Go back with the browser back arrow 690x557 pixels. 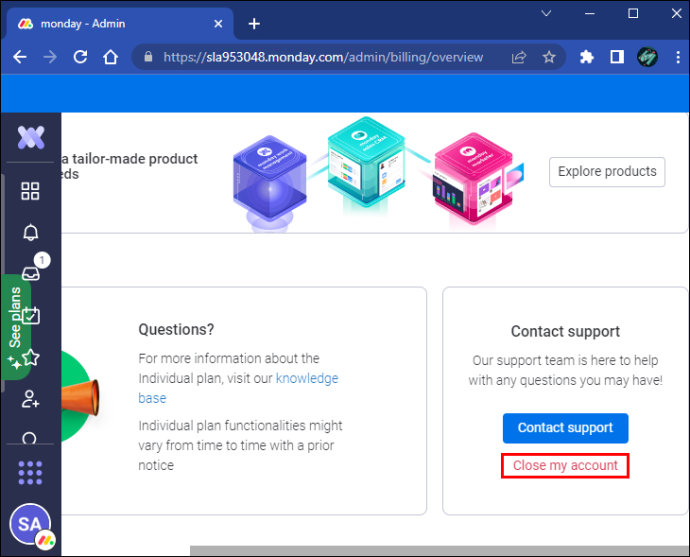click(20, 57)
